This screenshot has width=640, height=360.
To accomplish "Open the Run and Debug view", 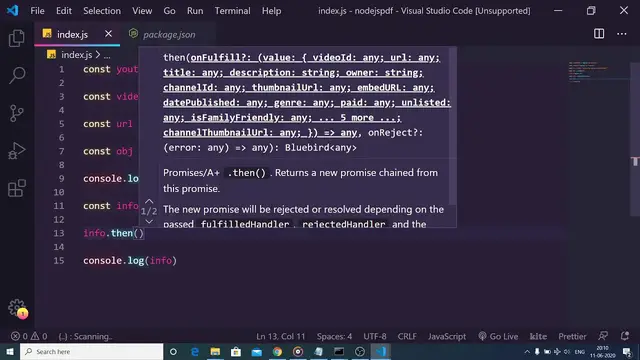I will click(17, 151).
